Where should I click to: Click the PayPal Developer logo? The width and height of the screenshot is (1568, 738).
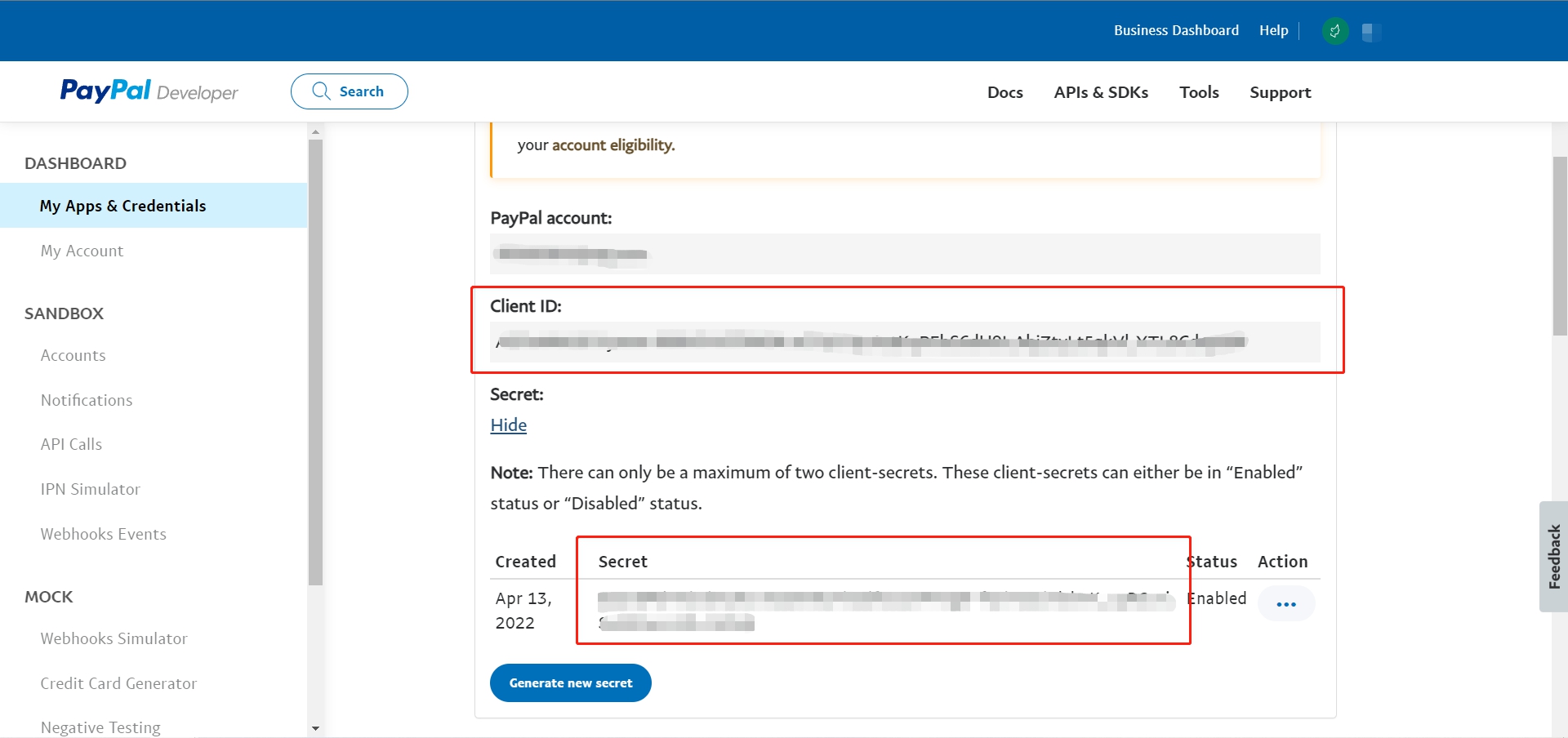click(x=149, y=91)
